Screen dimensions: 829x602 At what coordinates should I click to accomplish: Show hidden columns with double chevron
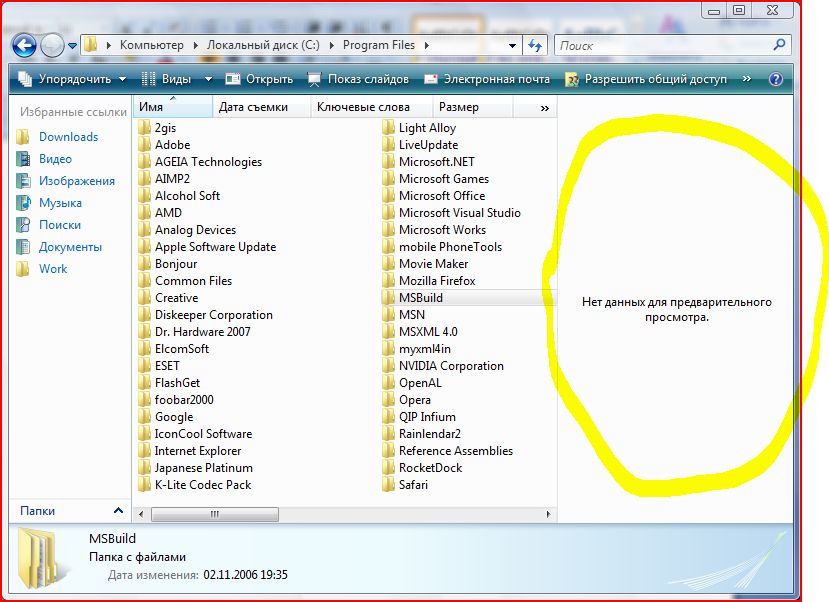click(545, 107)
